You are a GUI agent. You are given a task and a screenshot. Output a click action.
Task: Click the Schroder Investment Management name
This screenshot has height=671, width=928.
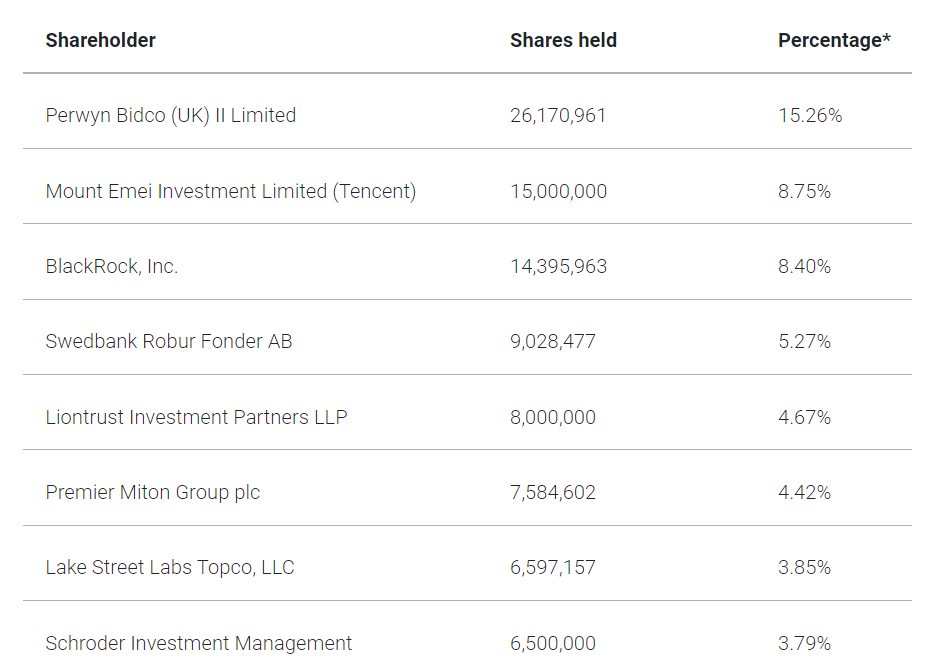click(x=199, y=644)
